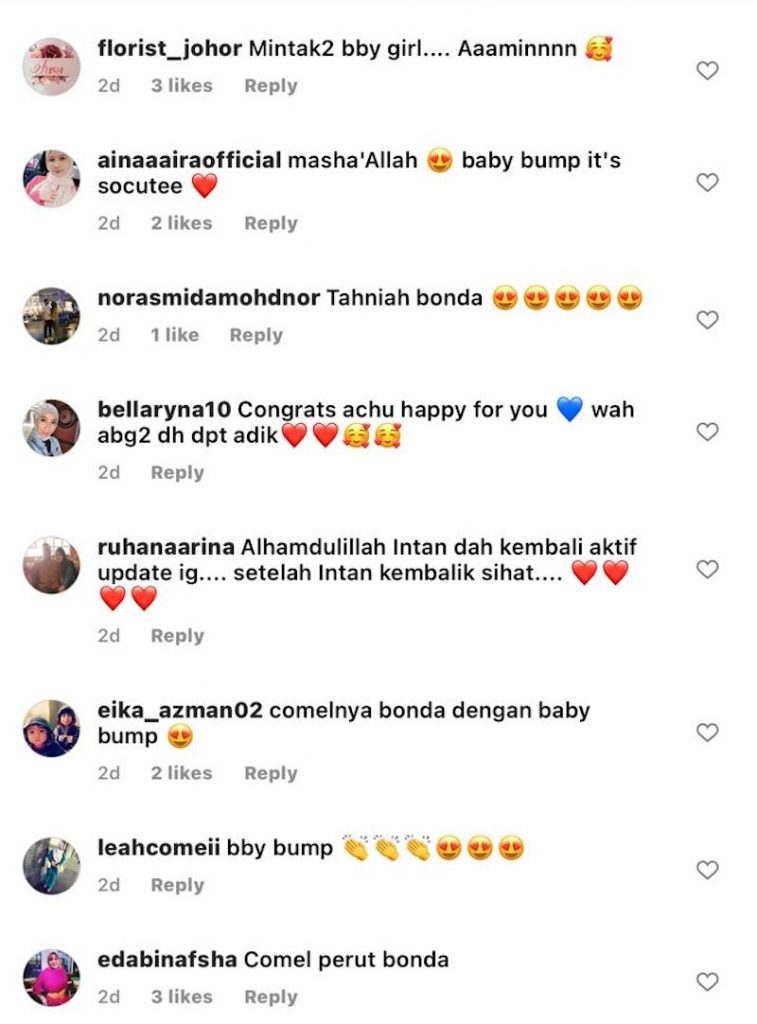Viewport: 757px width, 1024px height.
Task: Tap the heart beside bellaryna10's comment
Action: coord(707,431)
